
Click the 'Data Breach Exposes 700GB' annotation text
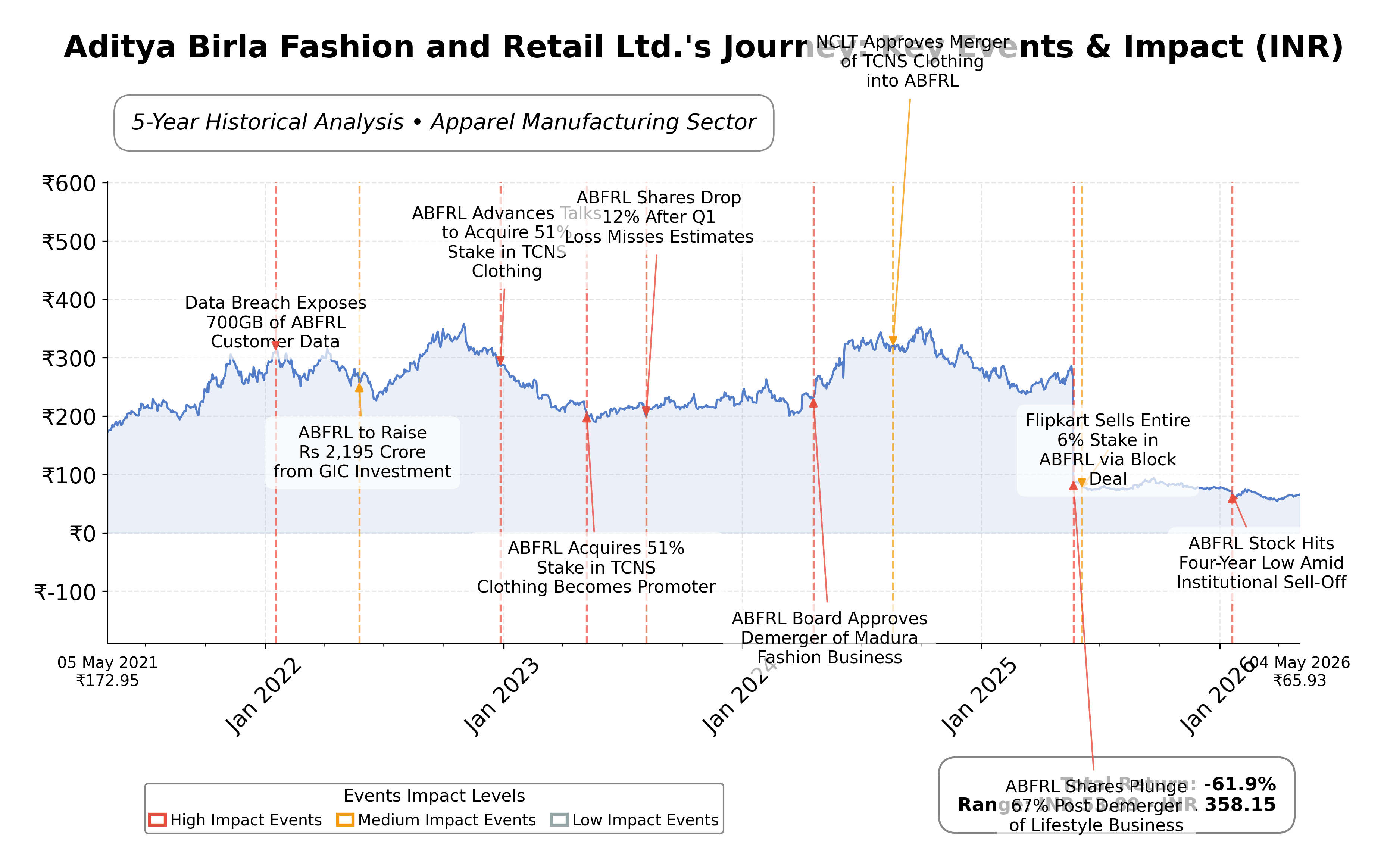pyautogui.click(x=275, y=322)
